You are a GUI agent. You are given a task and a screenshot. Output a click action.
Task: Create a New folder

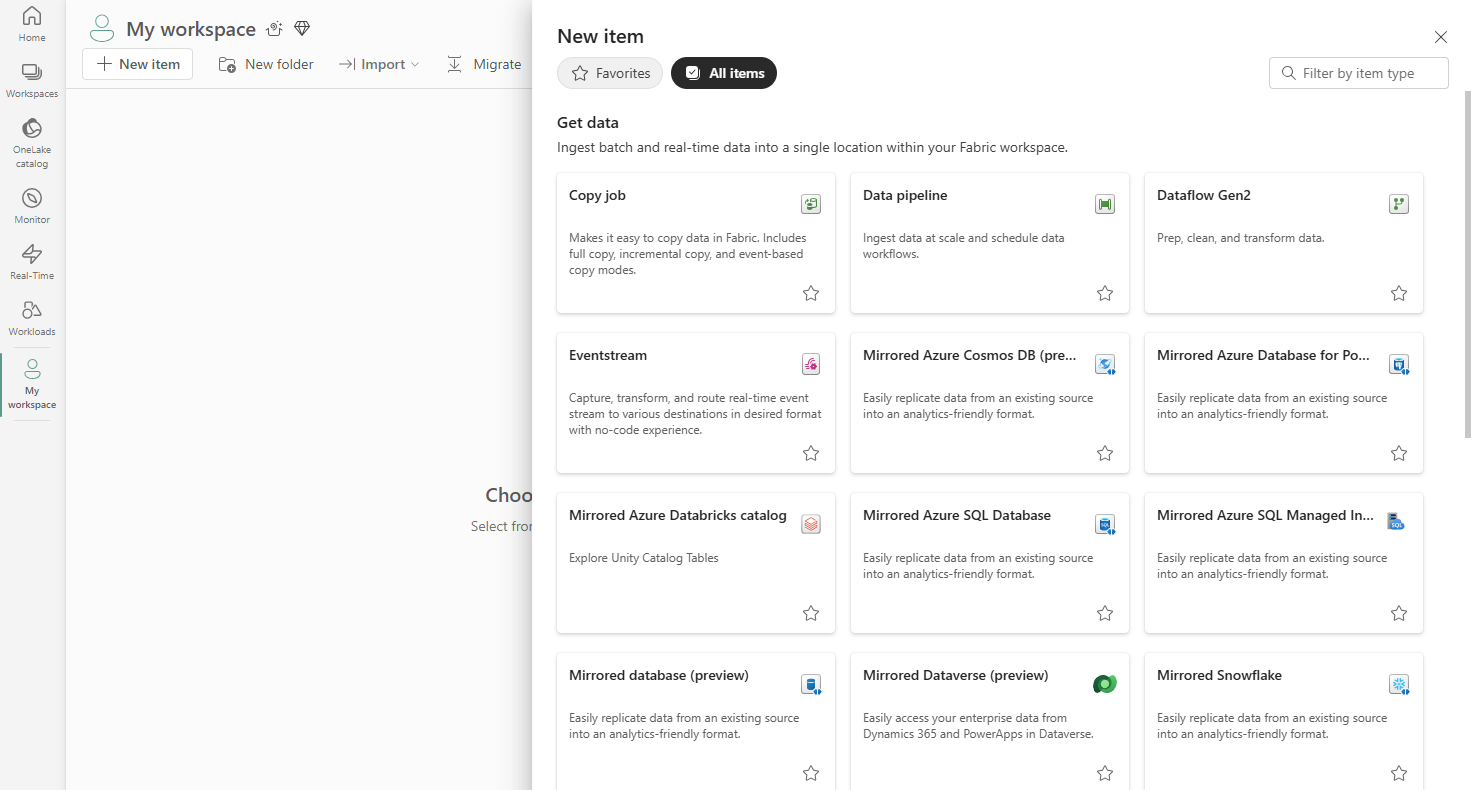click(266, 64)
